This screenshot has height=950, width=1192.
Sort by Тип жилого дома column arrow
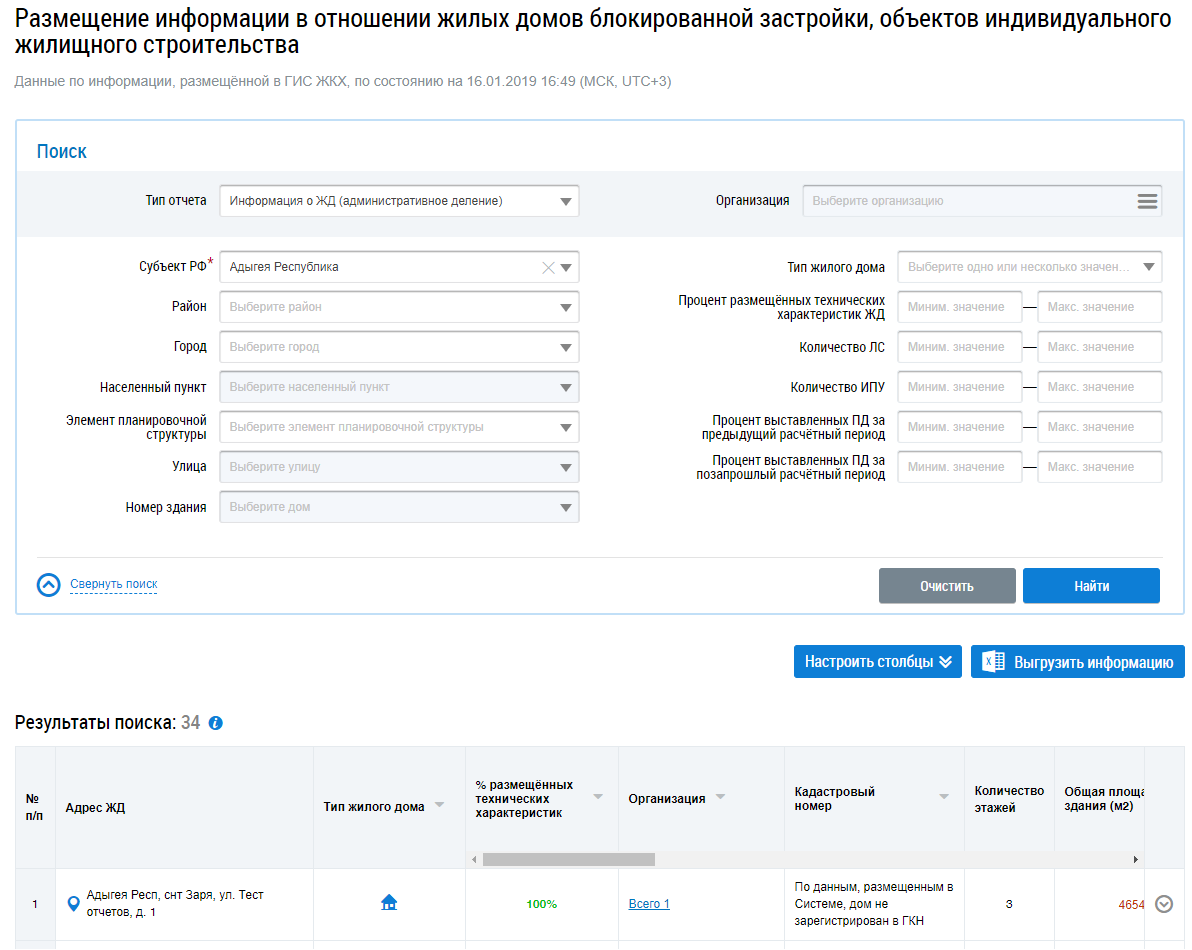tap(439, 806)
